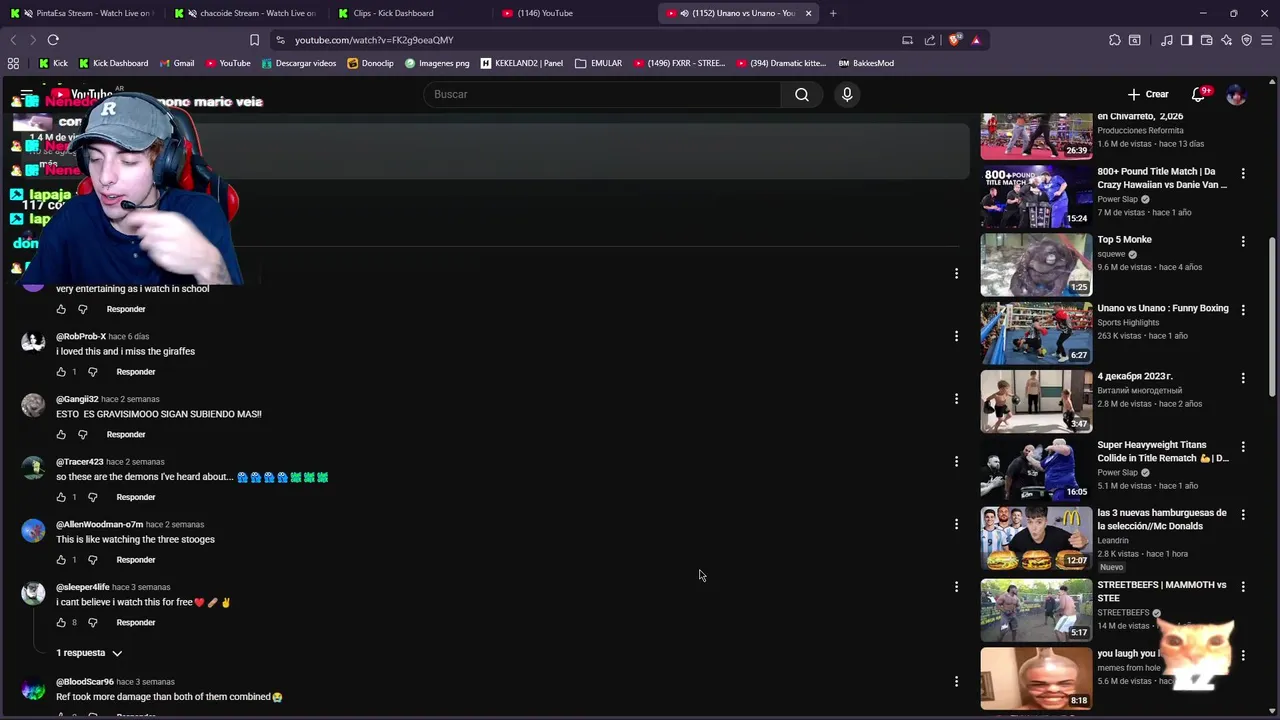The width and height of the screenshot is (1280, 720).
Task: Click the YouTube search magnifier button
Action: [x=802, y=94]
